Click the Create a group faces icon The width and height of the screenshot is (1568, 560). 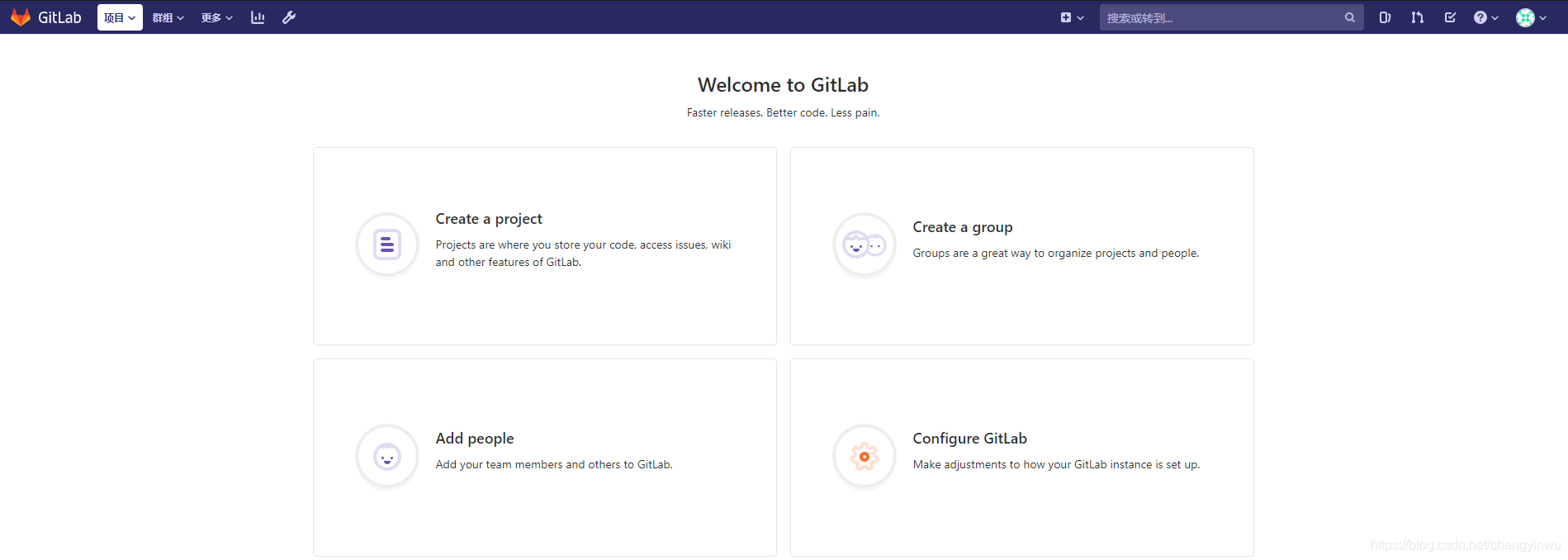(865, 244)
